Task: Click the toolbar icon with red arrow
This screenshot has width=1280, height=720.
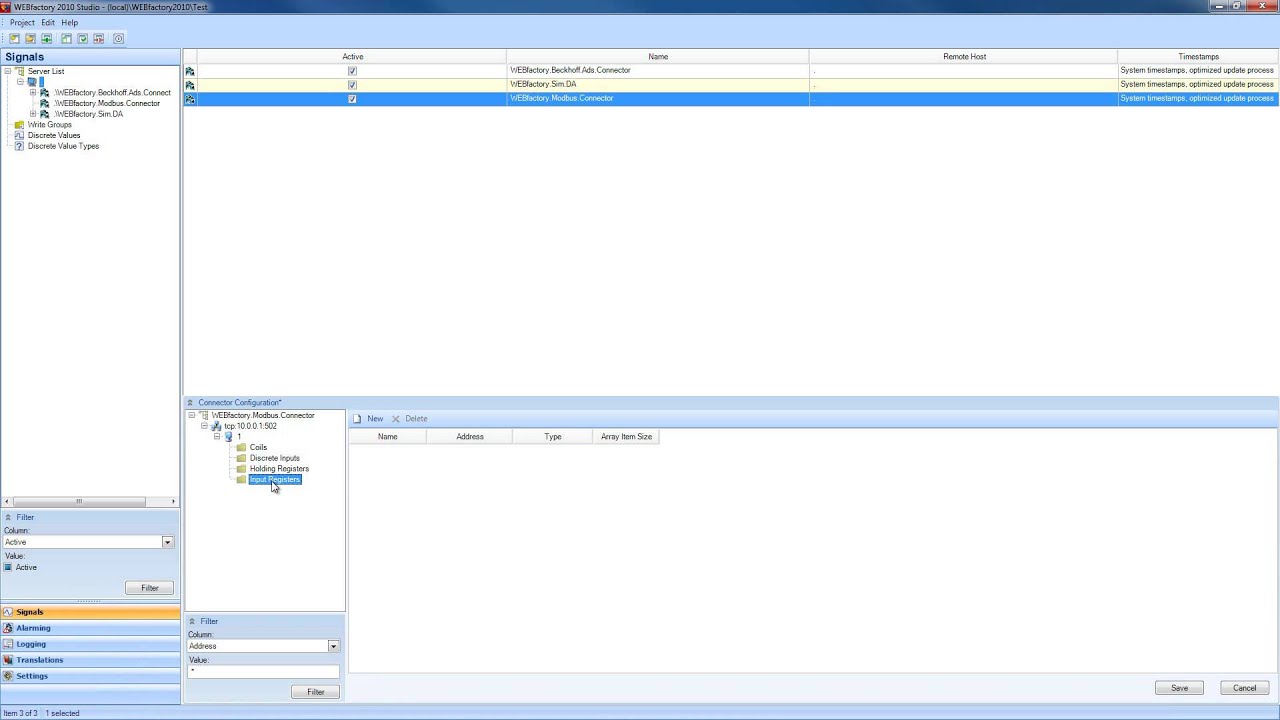Action: click(x=98, y=39)
